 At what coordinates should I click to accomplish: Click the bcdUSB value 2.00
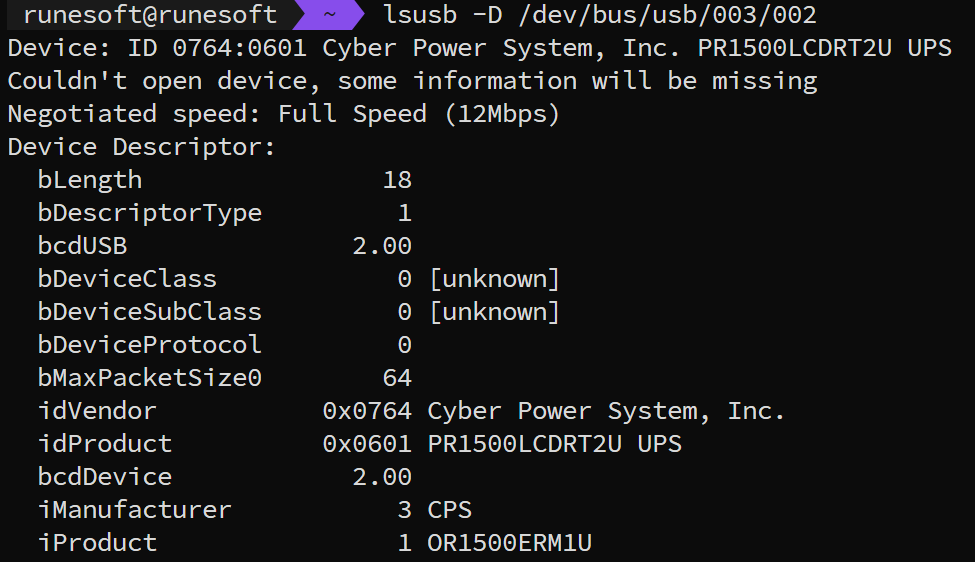(382, 246)
